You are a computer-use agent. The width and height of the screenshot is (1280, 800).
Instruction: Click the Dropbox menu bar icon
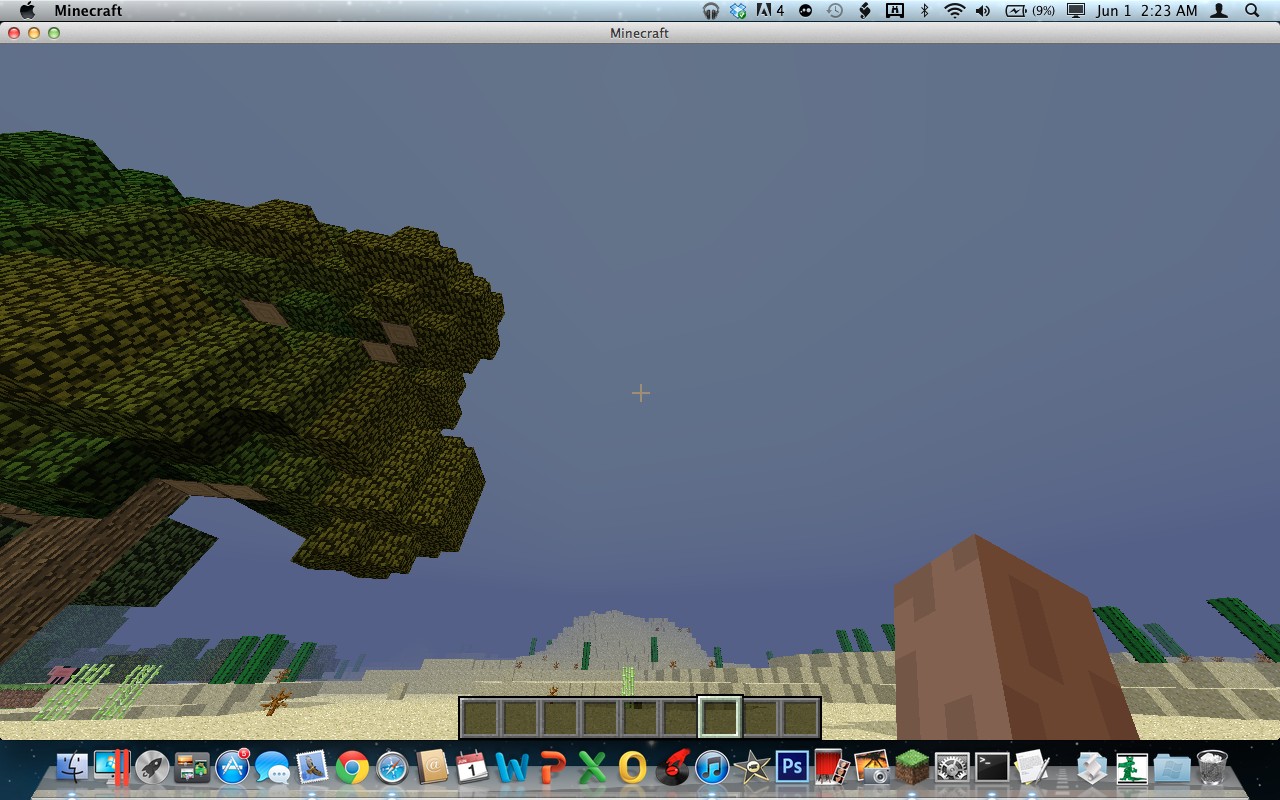[735, 11]
